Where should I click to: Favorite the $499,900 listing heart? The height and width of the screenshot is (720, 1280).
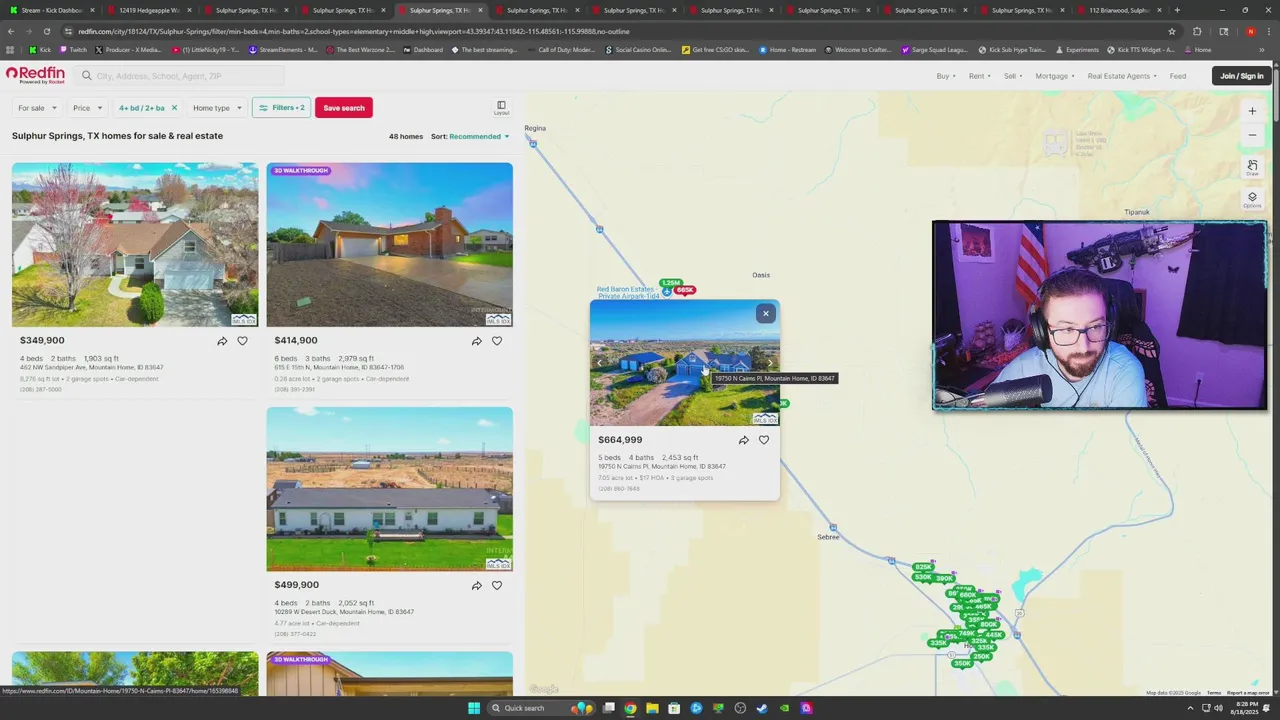pyautogui.click(x=497, y=586)
